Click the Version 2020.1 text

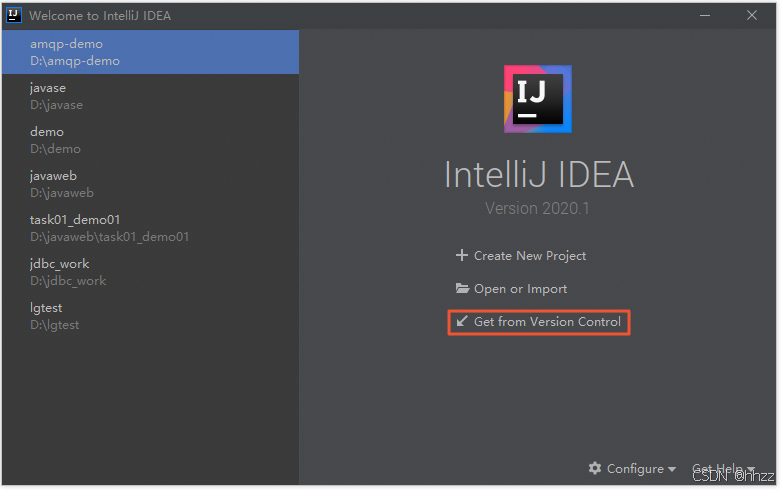537,208
